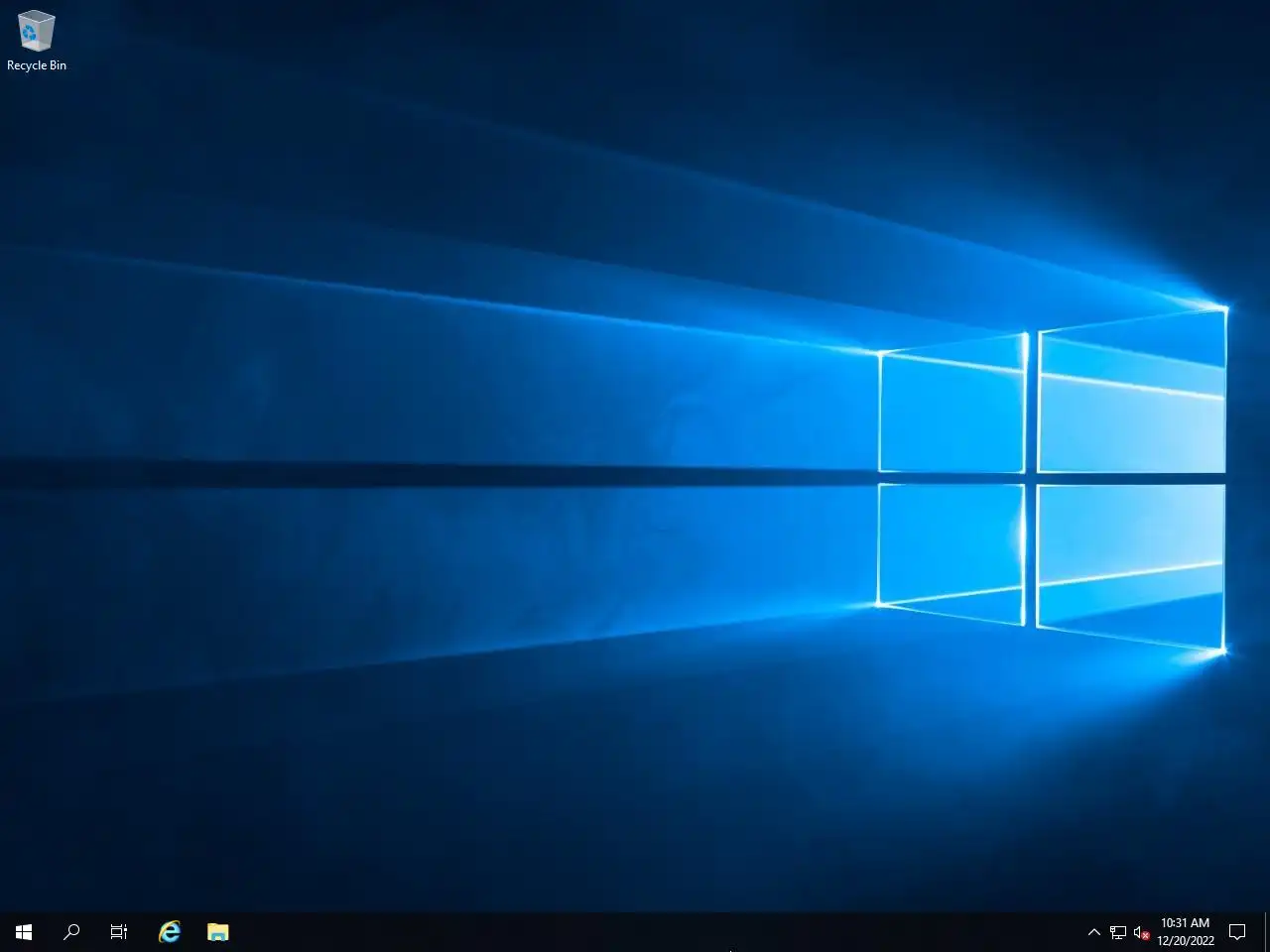Open File Explorer from the taskbar
1270x952 pixels.
point(218,932)
